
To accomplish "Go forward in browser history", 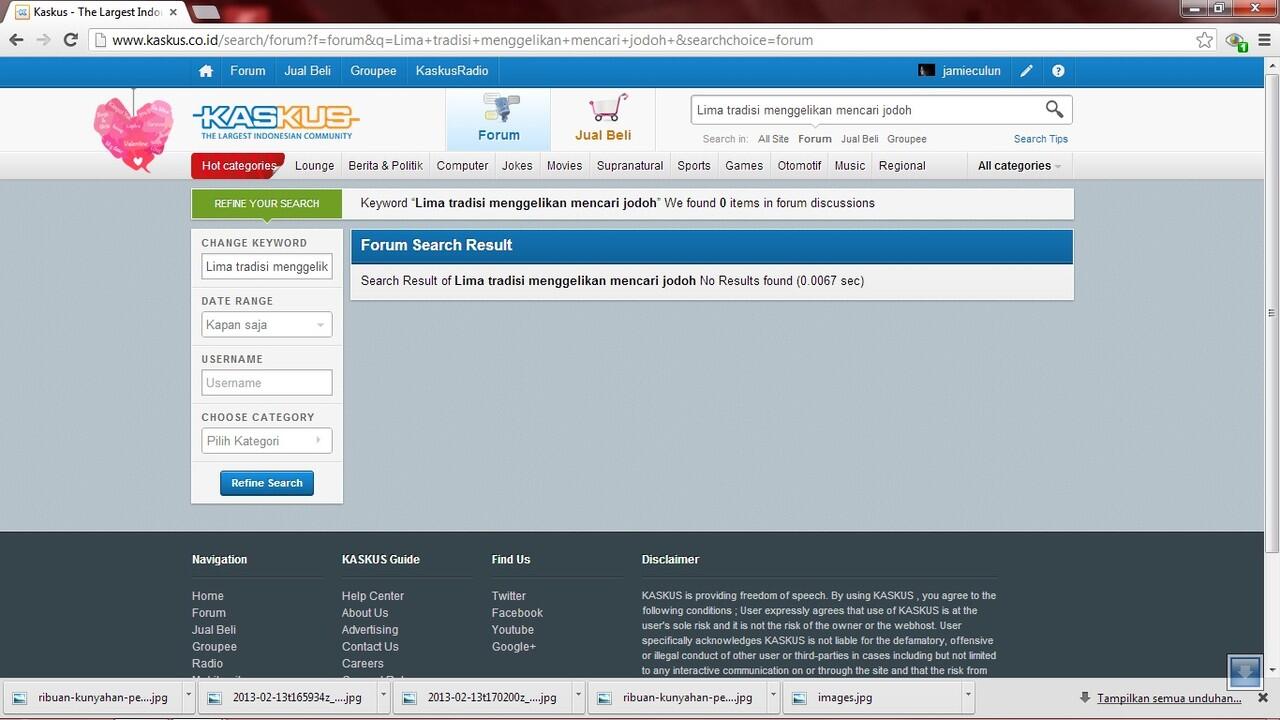I will (x=43, y=40).
